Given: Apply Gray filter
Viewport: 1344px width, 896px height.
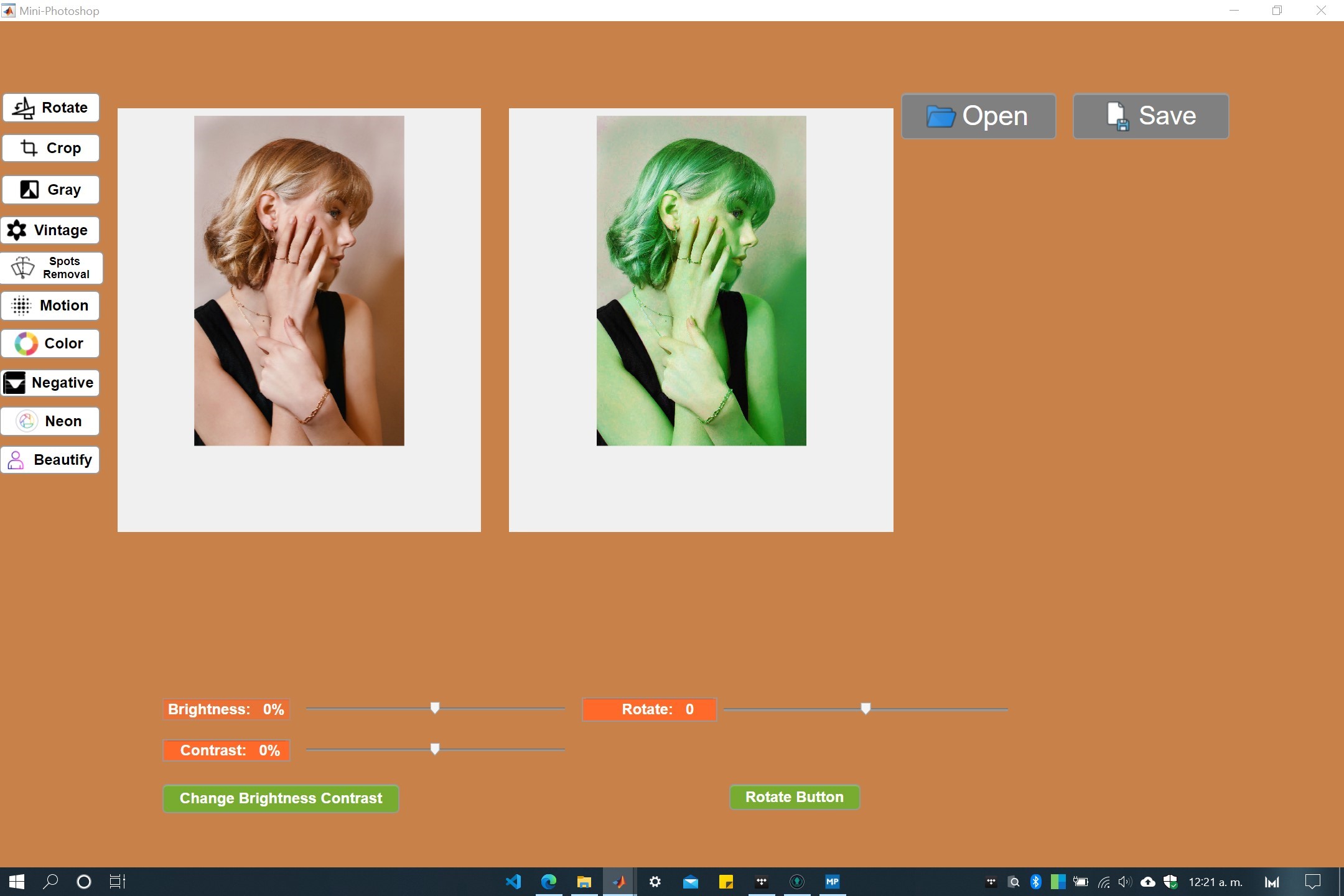Looking at the screenshot, I should click(x=52, y=188).
